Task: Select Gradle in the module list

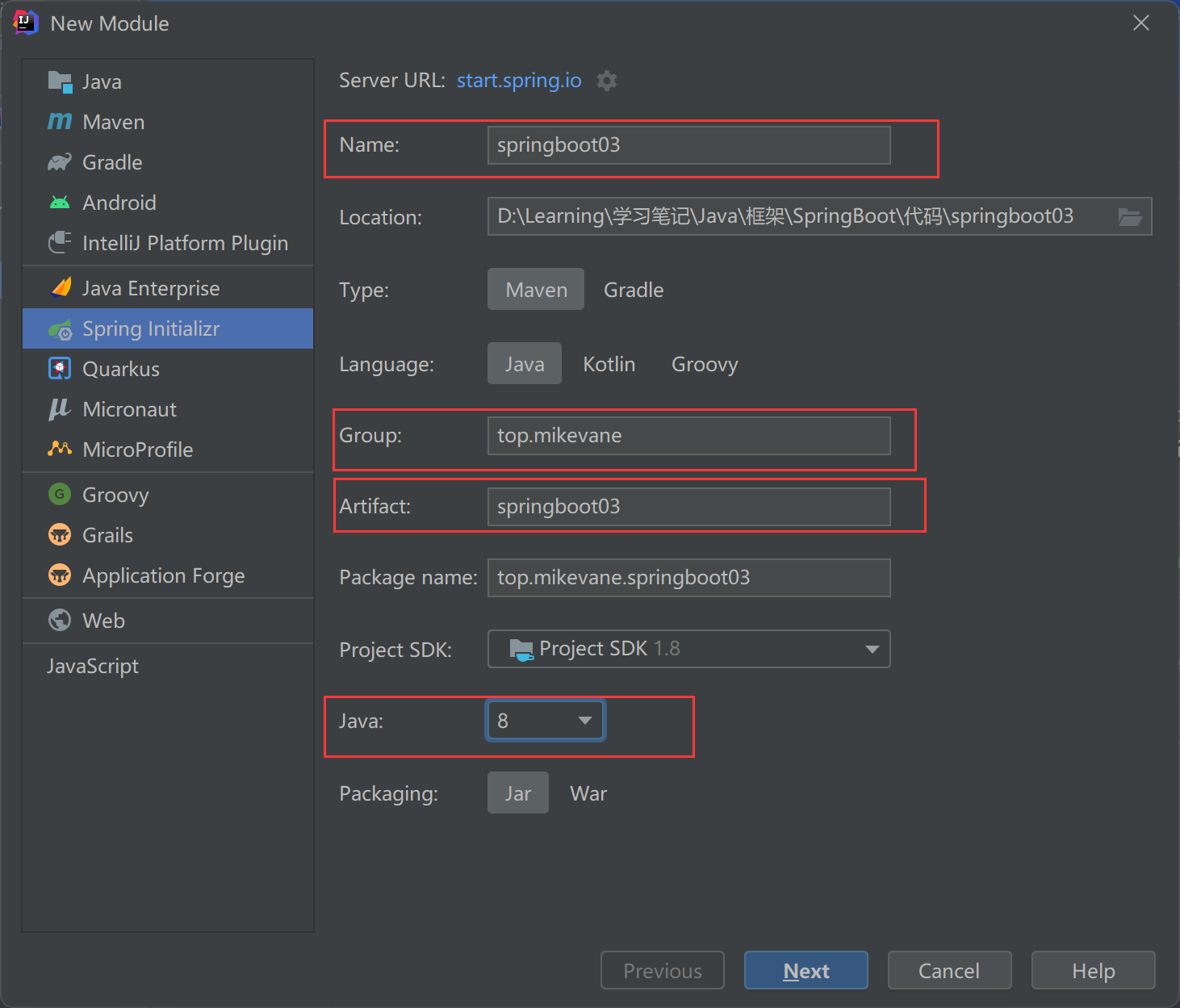Action: (168, 162)
